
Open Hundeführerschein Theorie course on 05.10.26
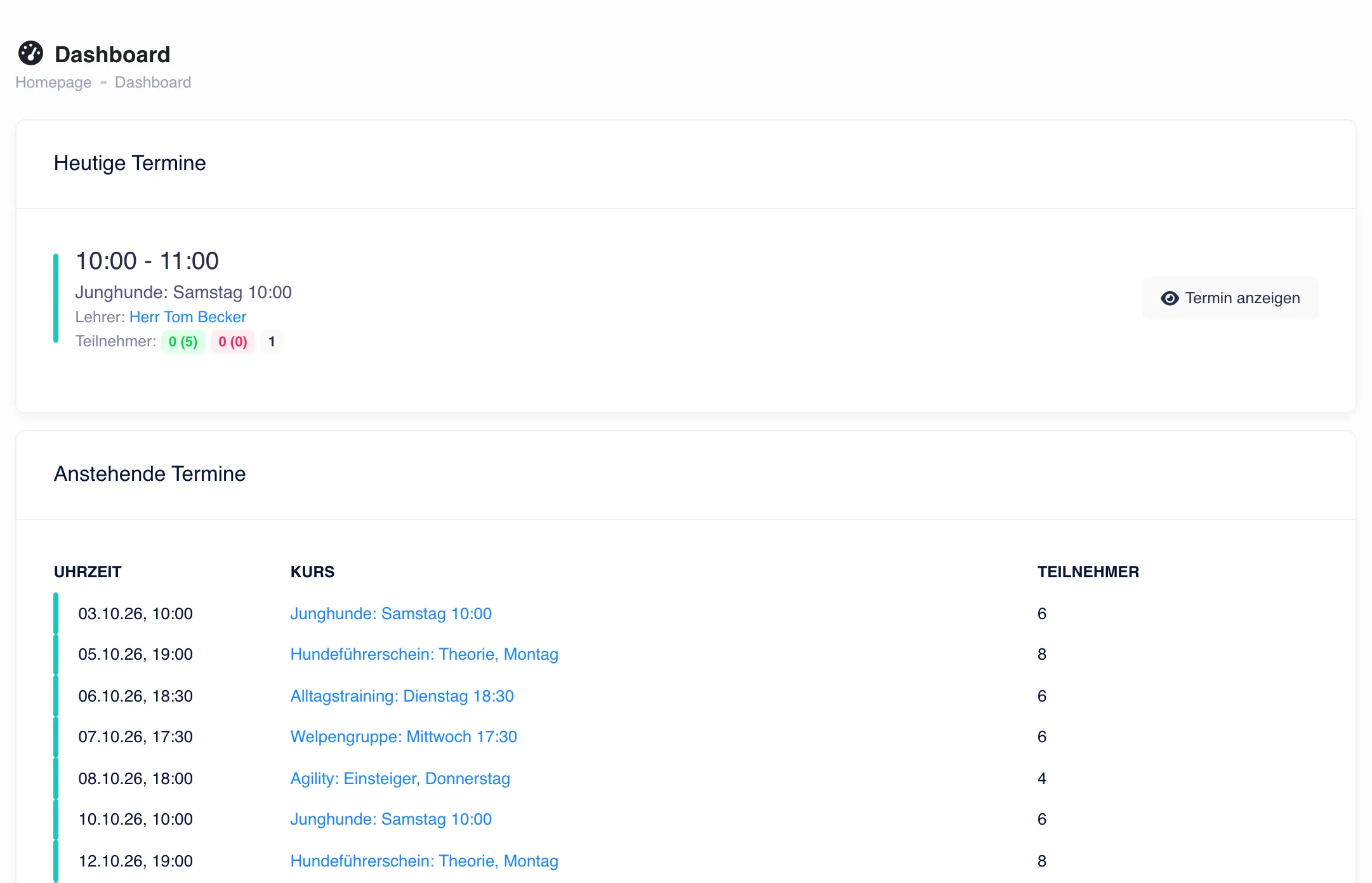[425, 654]
